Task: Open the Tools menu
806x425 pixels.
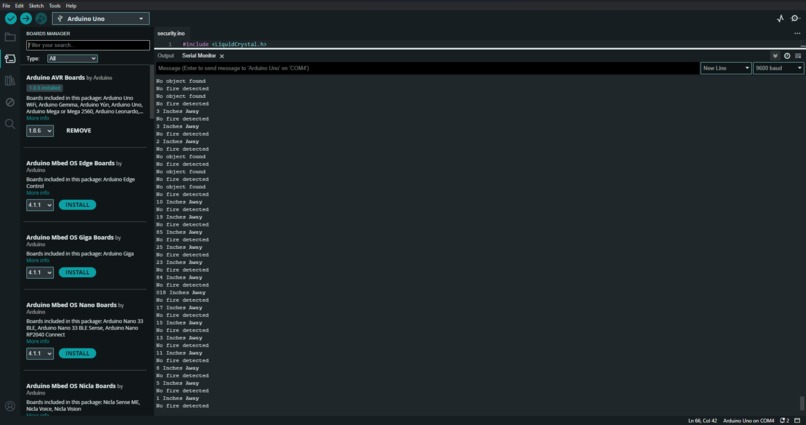Action: tap(54, 6)
